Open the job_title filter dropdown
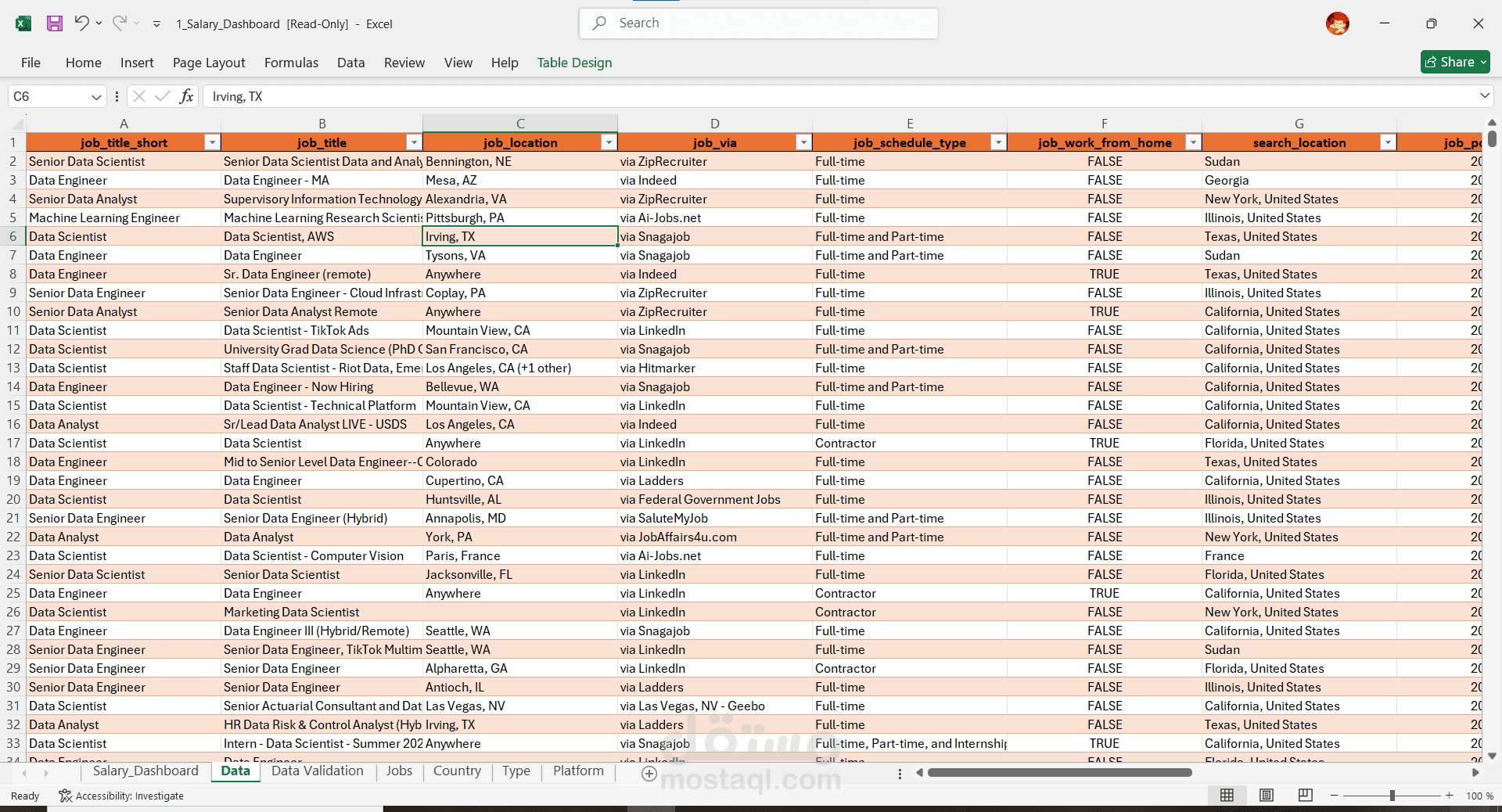1502x812 pixels. [x=414, y=142]
